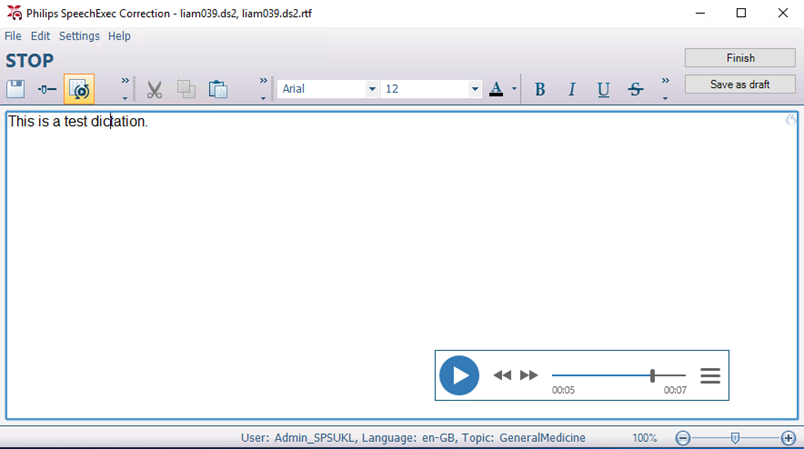The height and width of the screenshot is (449, 804).
Task: Open the Edit menu
Action: click(40, 36)
